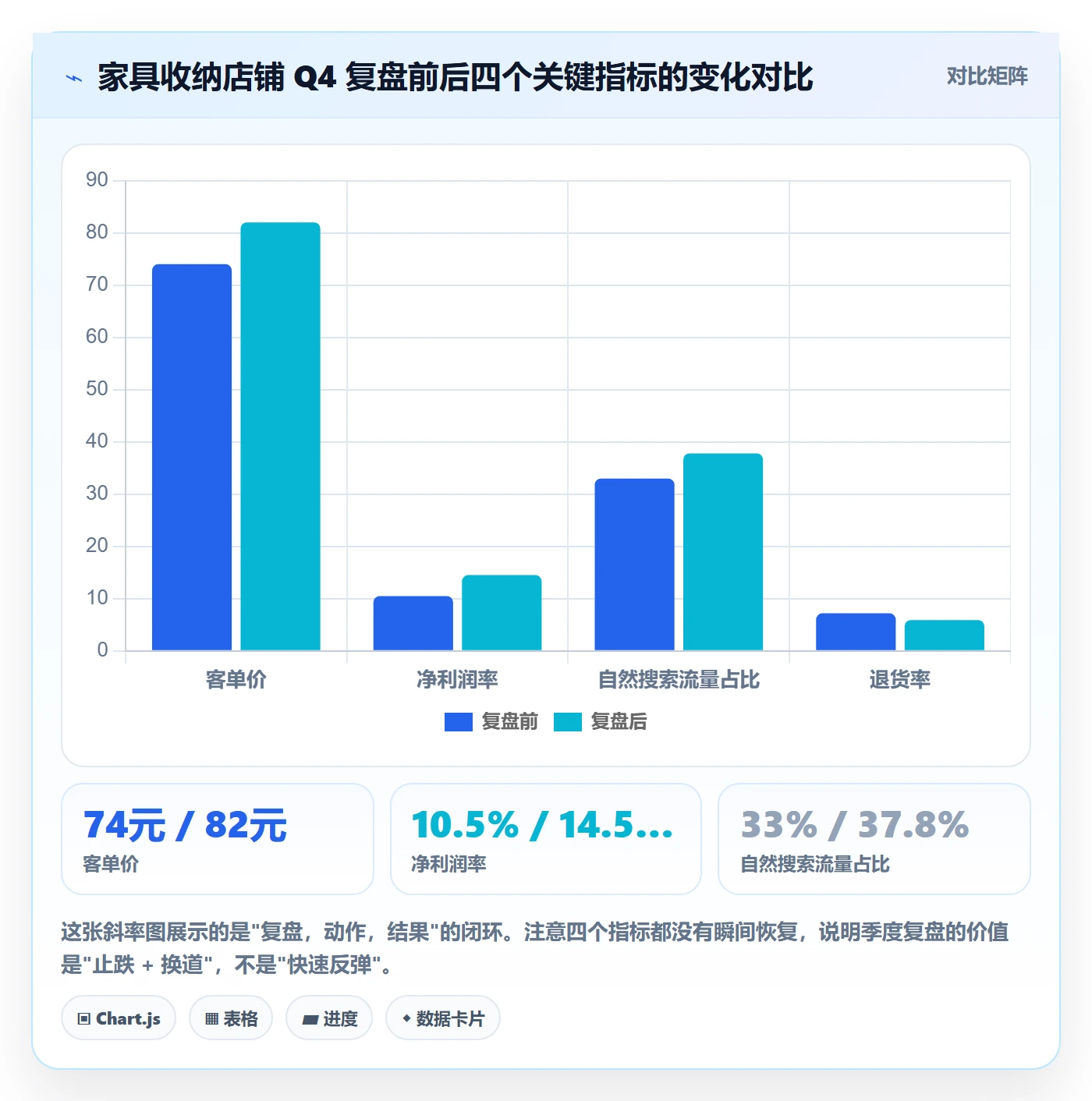This screenshot has height=1101, width=1092.
Task: Click the 自然搜索流量占比 复盘后 cyan bar
Action: (x=723, y=552)
